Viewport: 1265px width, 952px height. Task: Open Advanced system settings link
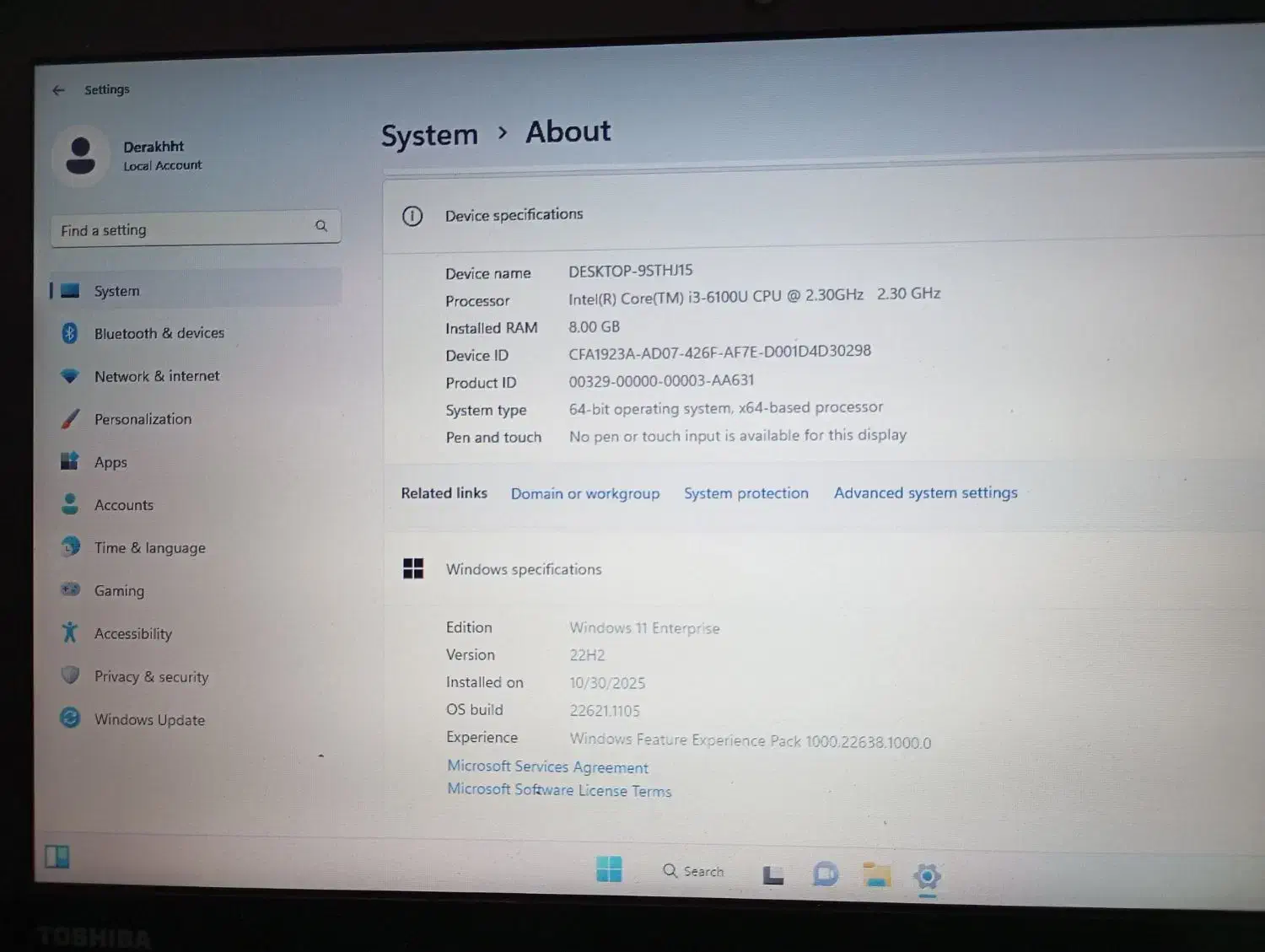pos(925,492)
